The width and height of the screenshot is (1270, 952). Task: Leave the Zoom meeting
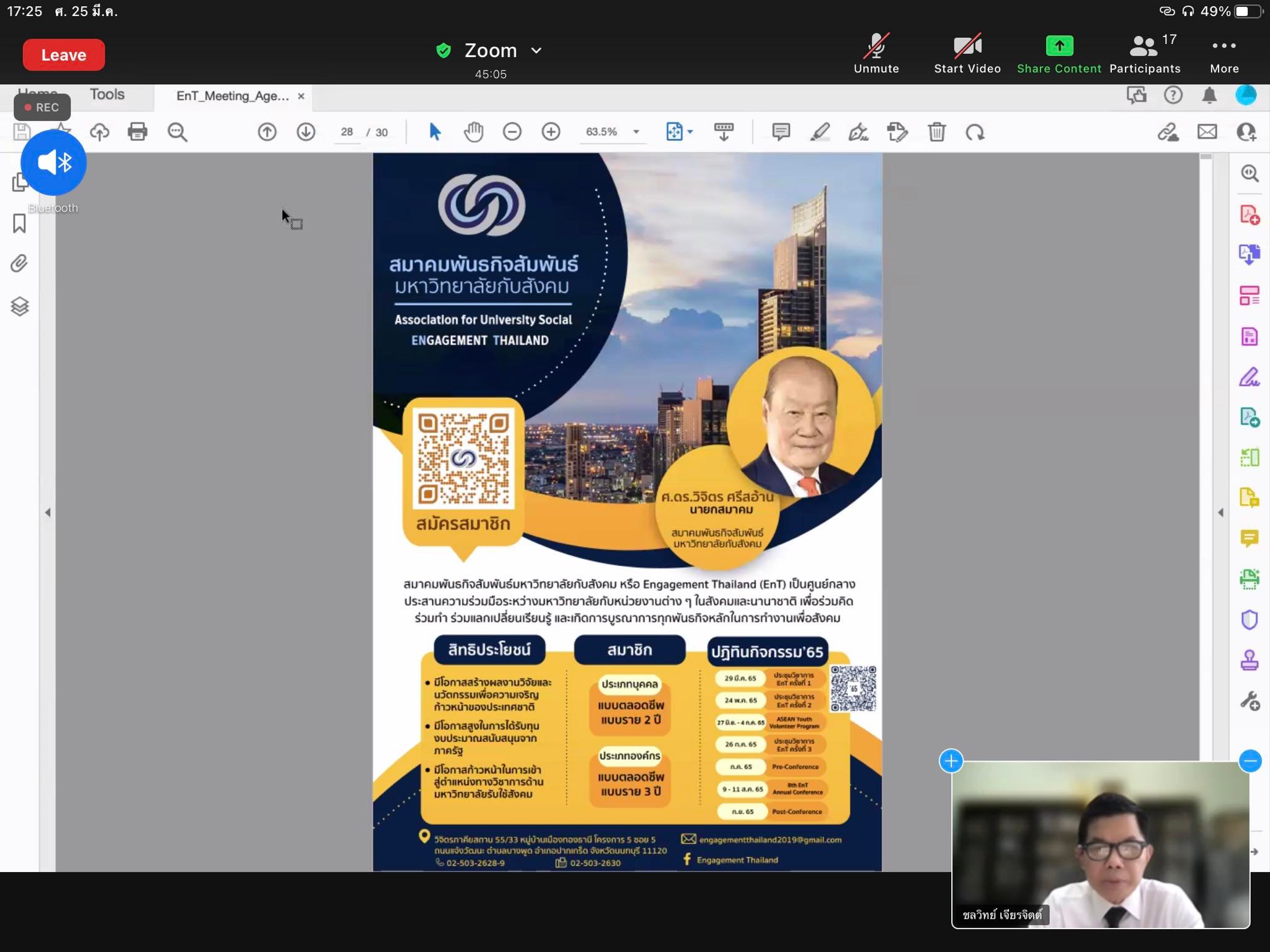coord(64,55)
